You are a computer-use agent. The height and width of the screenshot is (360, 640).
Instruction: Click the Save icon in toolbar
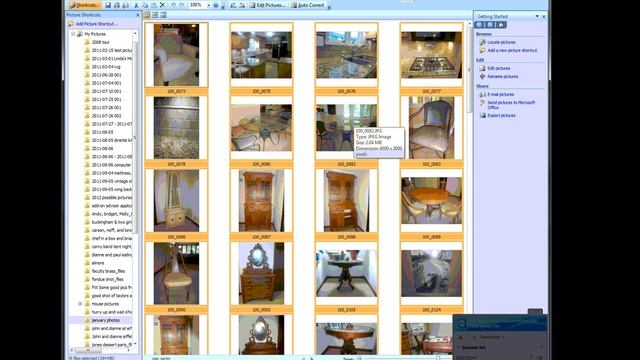[108, 5]
